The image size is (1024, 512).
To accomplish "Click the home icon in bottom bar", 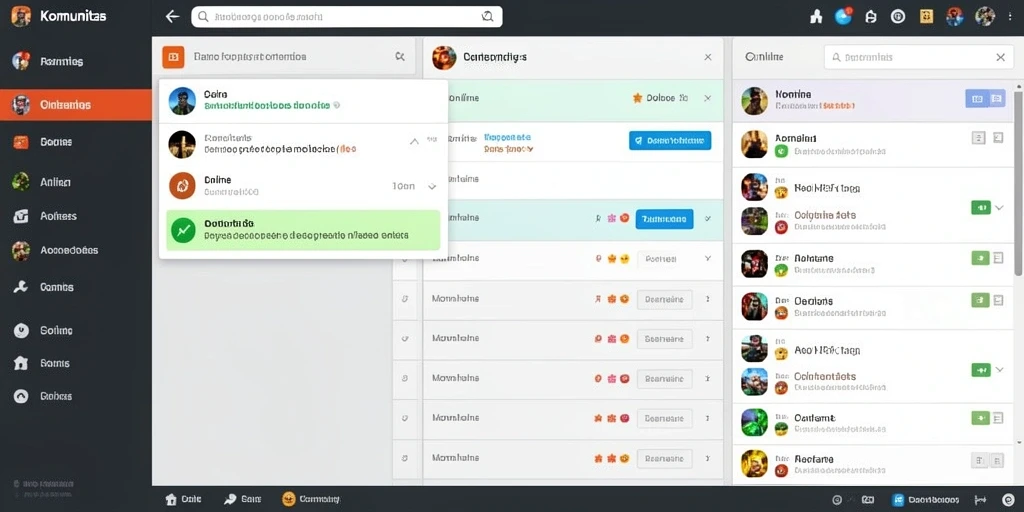I will pyautogui.click(x=171, y=499).
